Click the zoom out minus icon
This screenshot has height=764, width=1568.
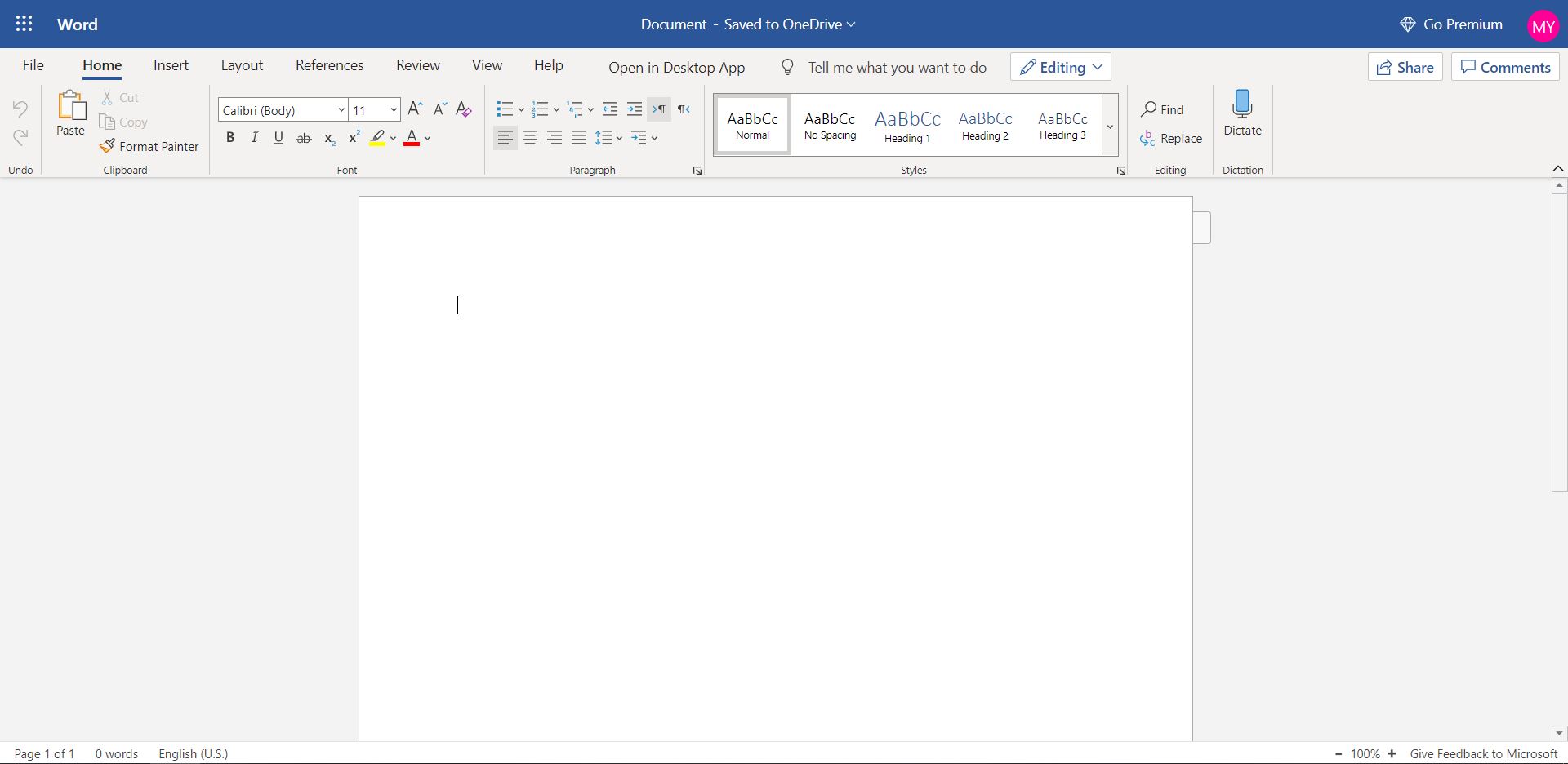tap(1338, 753)
